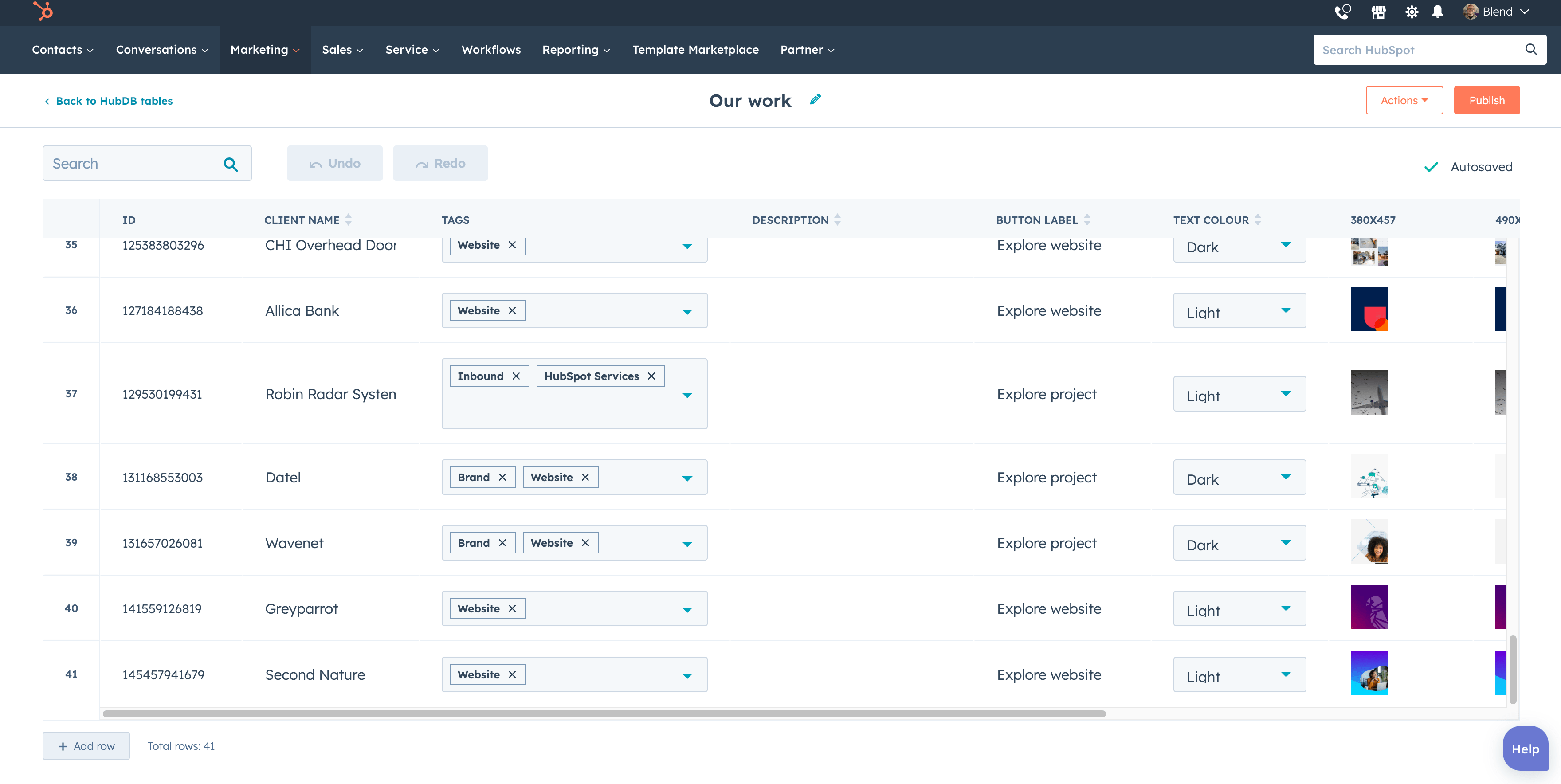The height and width of the screenshot is (784, 1561).
Task: Open the settings gear icon
Action: coord(1411,12)
